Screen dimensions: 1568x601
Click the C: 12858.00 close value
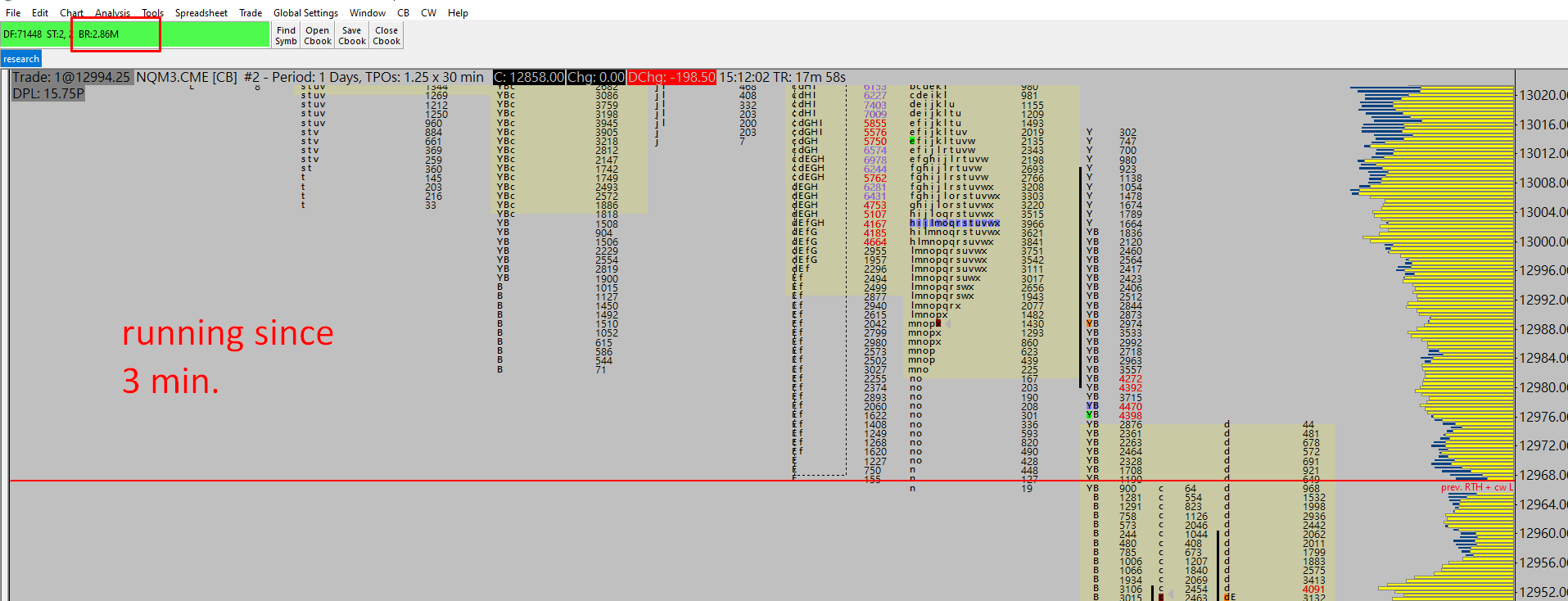(529, 77)
